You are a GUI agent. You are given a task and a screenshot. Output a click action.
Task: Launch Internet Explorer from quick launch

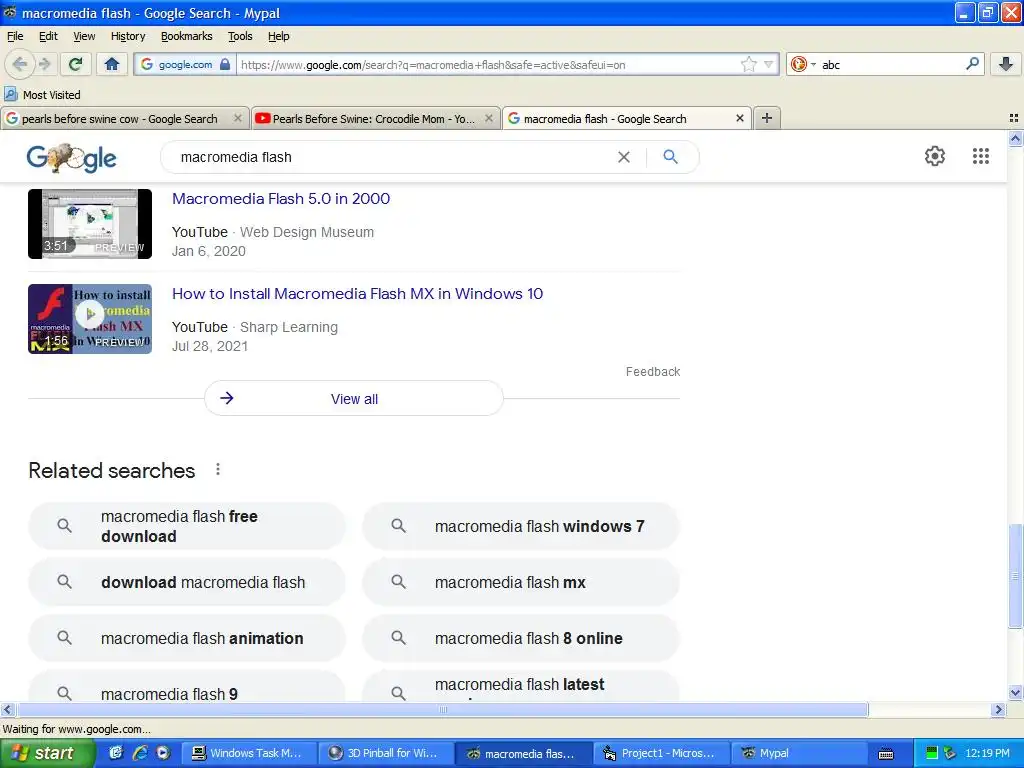[x=139, y=753]
